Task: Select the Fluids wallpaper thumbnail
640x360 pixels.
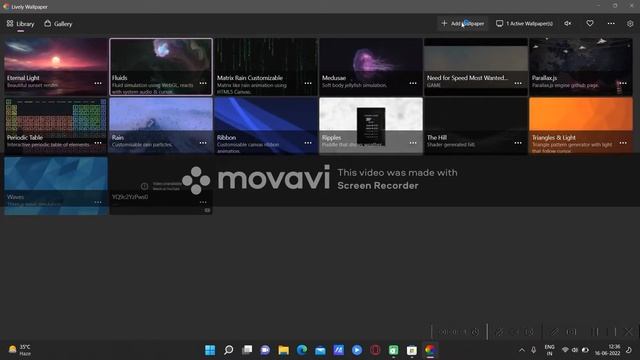Action: tap(161, 67)
